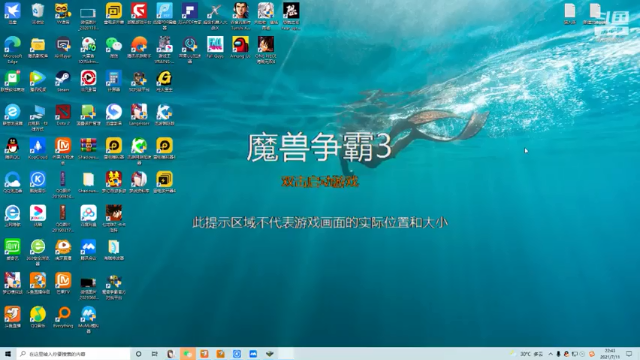Select the Tencent Video play icon
Screen dimensions: 640x360
[x=38, y=81]
